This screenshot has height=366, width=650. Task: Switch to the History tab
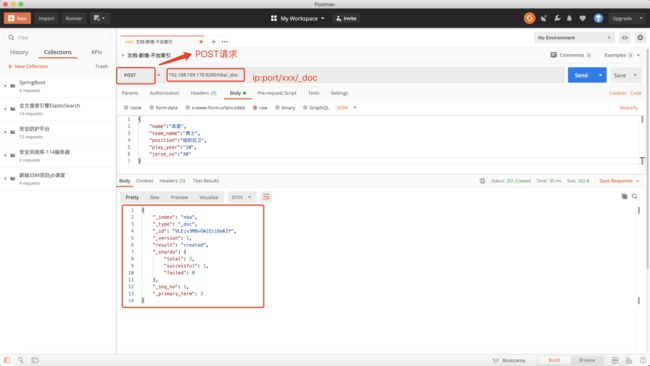[x=19, y=52]
